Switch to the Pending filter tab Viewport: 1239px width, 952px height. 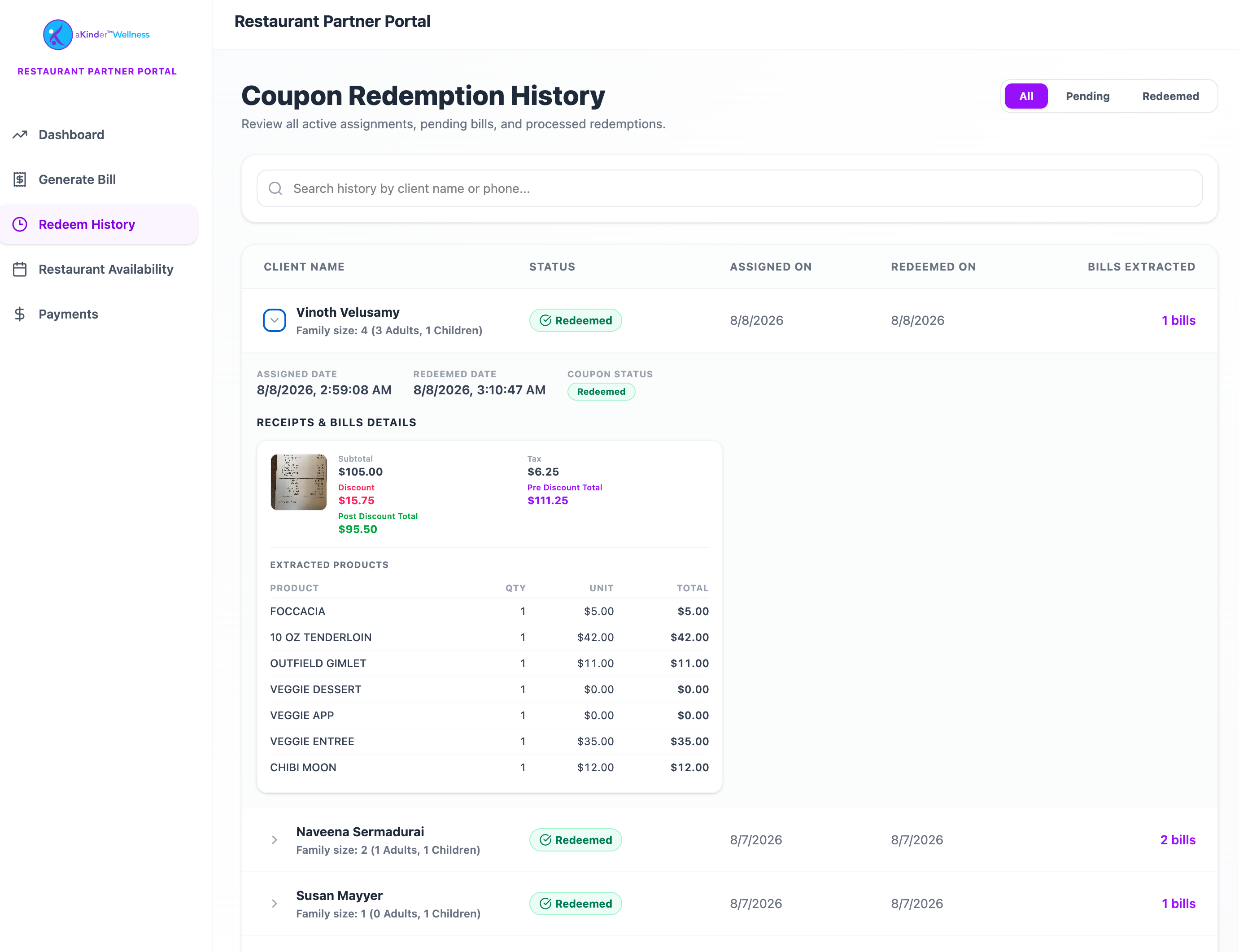click(x=1087, y=96)
